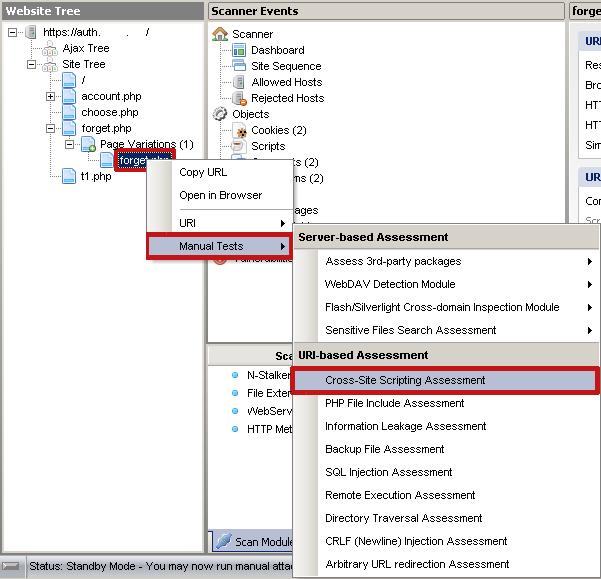Open Sensitive Files Search Assessment submenu
Viewport: 601px width, 579px height.
point(446,330)
